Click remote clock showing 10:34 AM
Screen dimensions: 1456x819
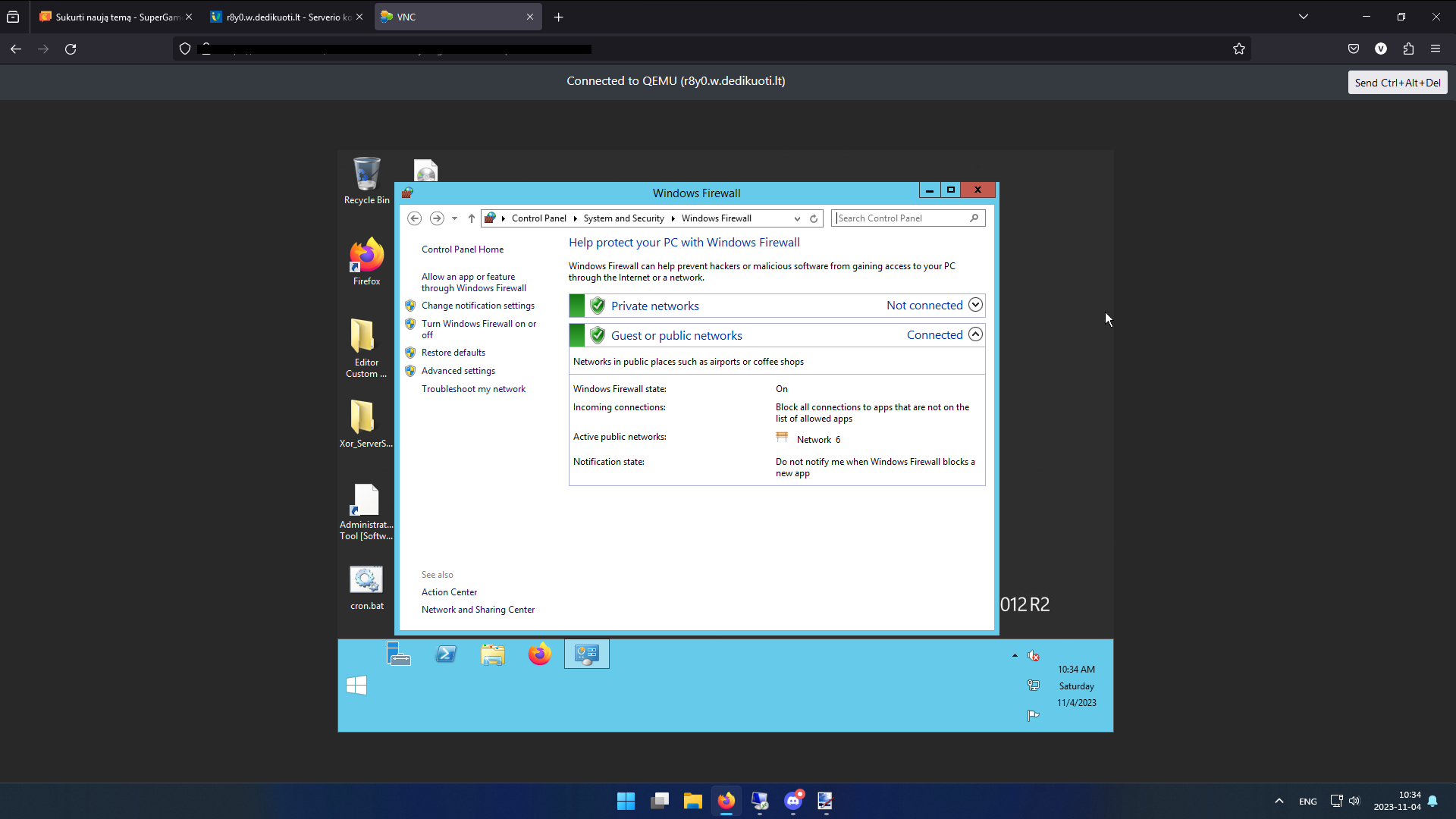pyautogui.click(x=1076, y=670)
